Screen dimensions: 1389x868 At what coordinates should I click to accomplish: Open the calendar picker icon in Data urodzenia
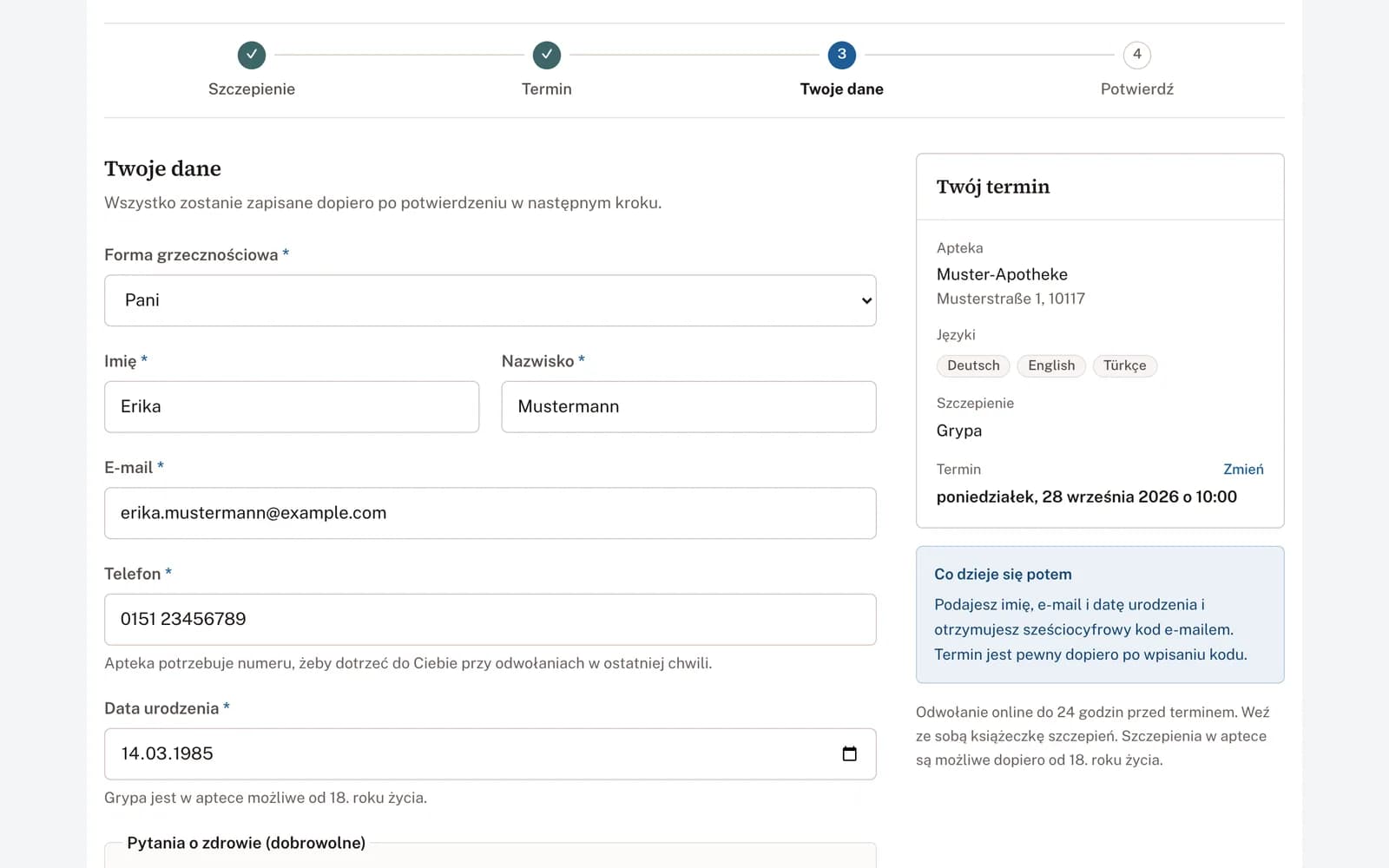coord(850,753)
